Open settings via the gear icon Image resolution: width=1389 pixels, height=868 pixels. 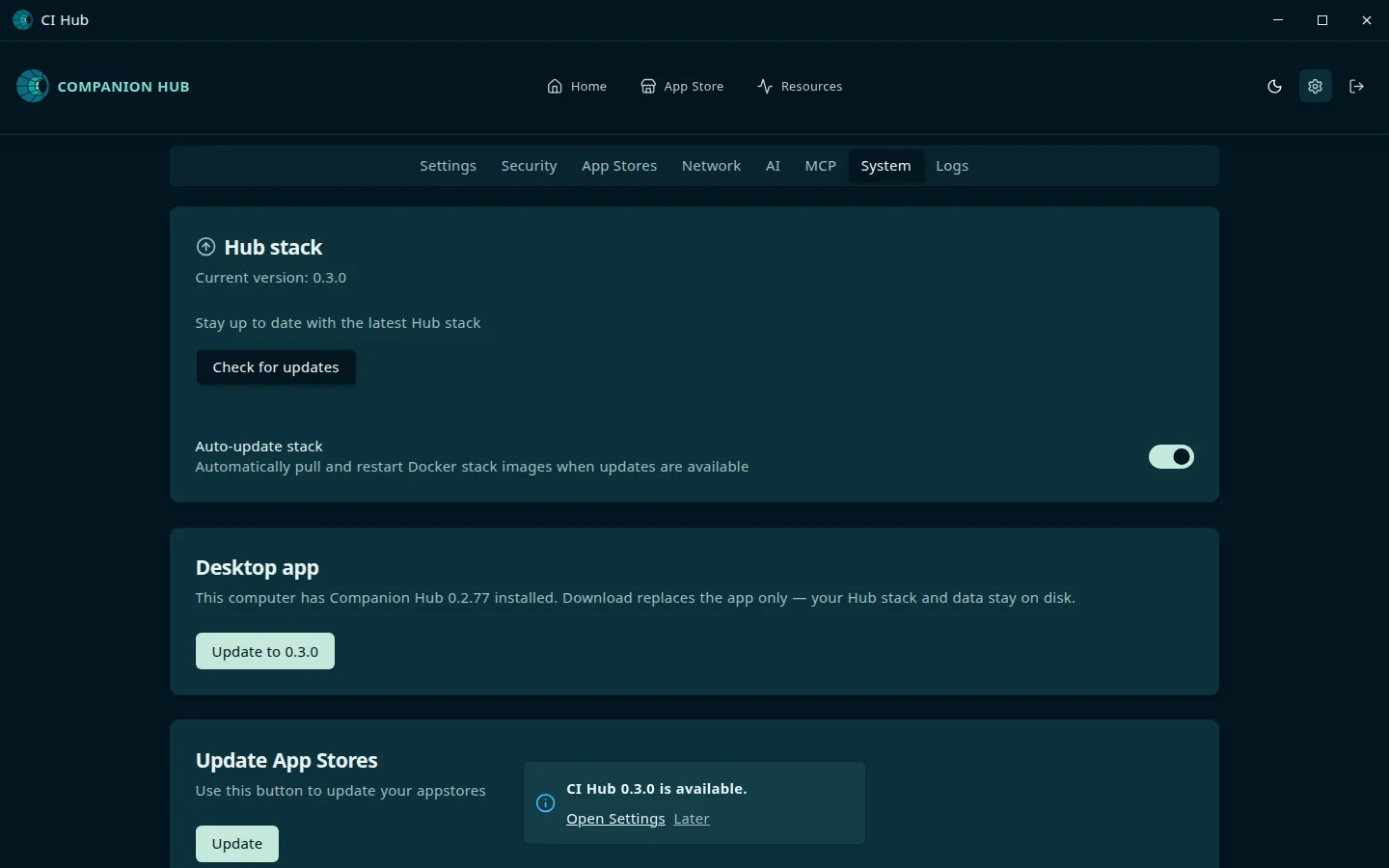point(1315,86)
